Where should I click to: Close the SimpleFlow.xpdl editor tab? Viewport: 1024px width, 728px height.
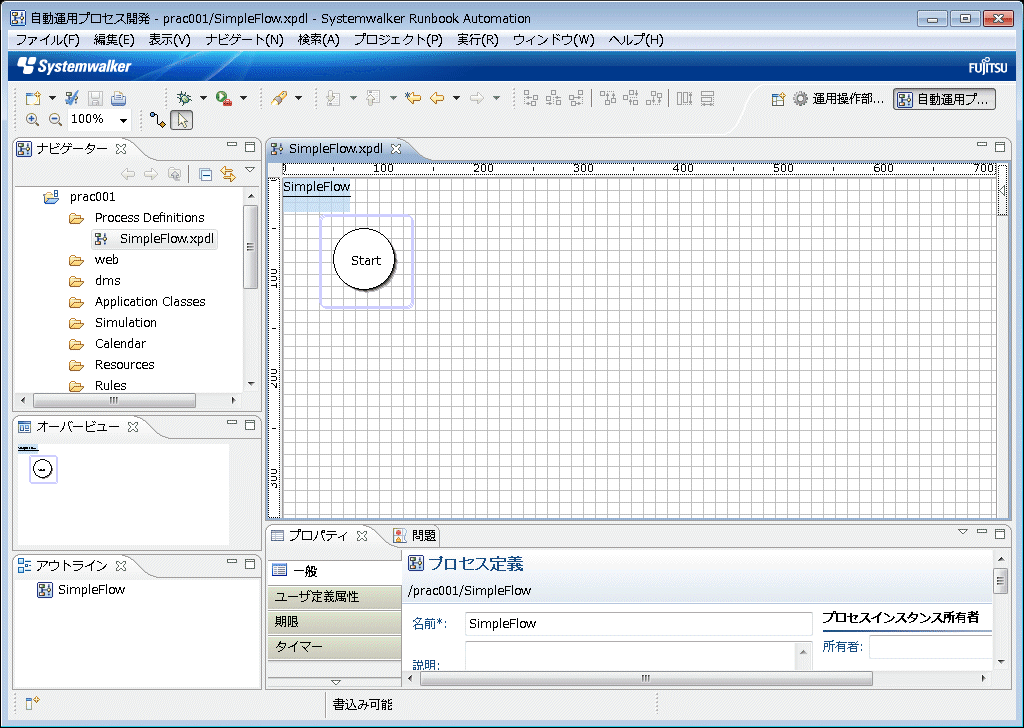tap(396, 149)
